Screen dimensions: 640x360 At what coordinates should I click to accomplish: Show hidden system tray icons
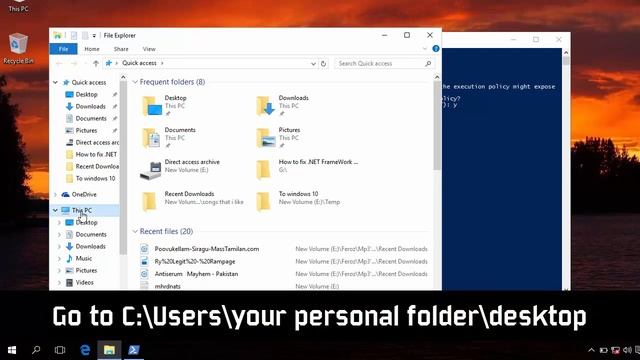pos(591,350)
